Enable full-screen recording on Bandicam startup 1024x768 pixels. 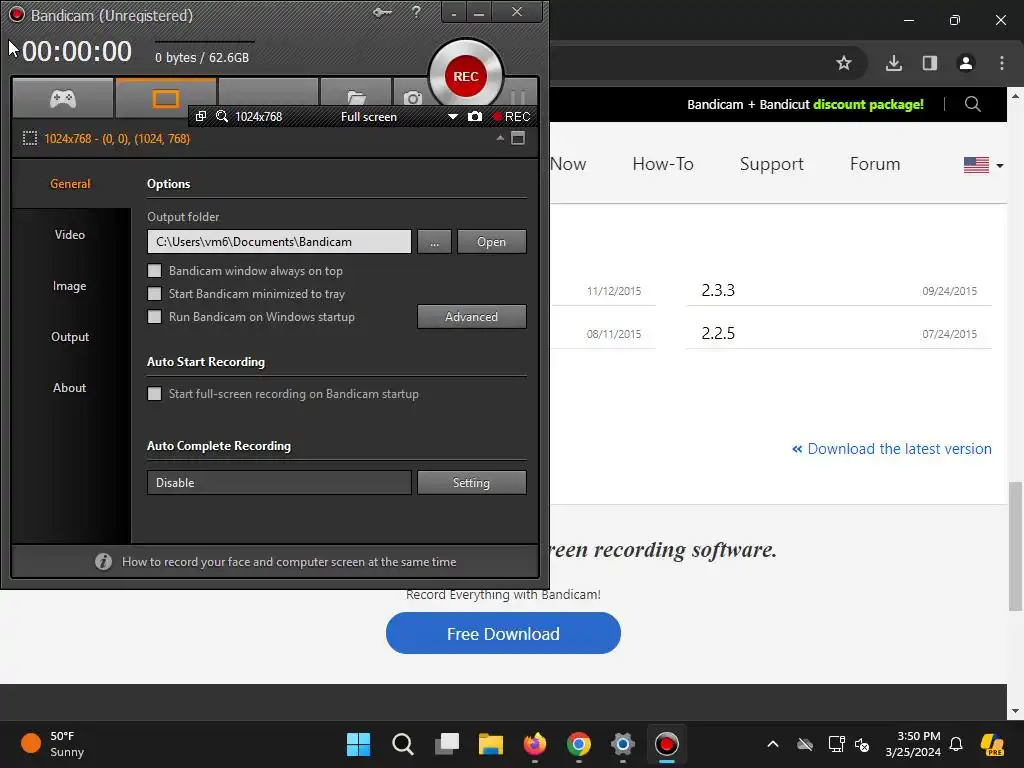click(x=155, y=394)
